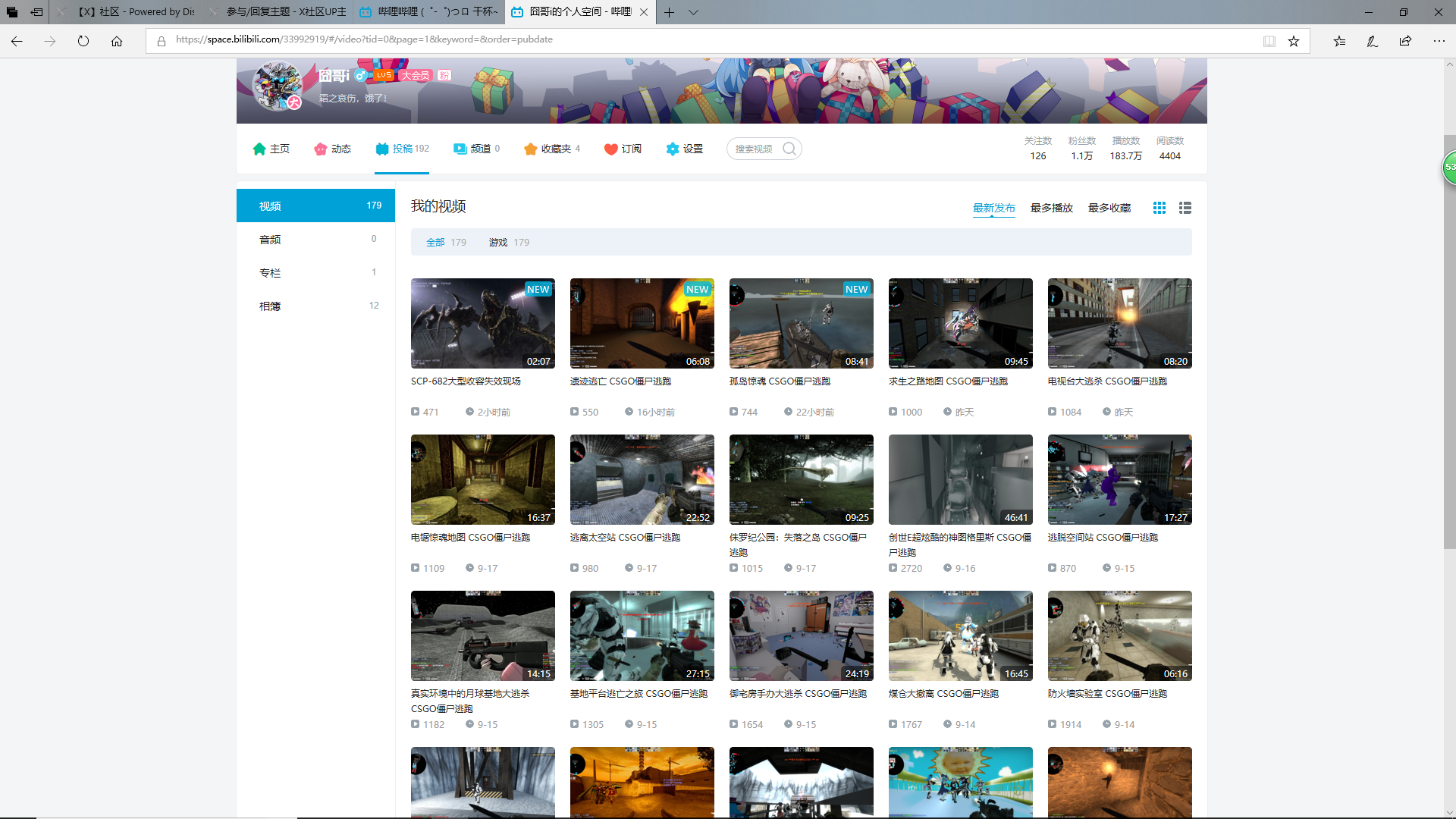Click the search magnifier icon
This screenshot has width=1456, height=819.
[x=789, y=149]
